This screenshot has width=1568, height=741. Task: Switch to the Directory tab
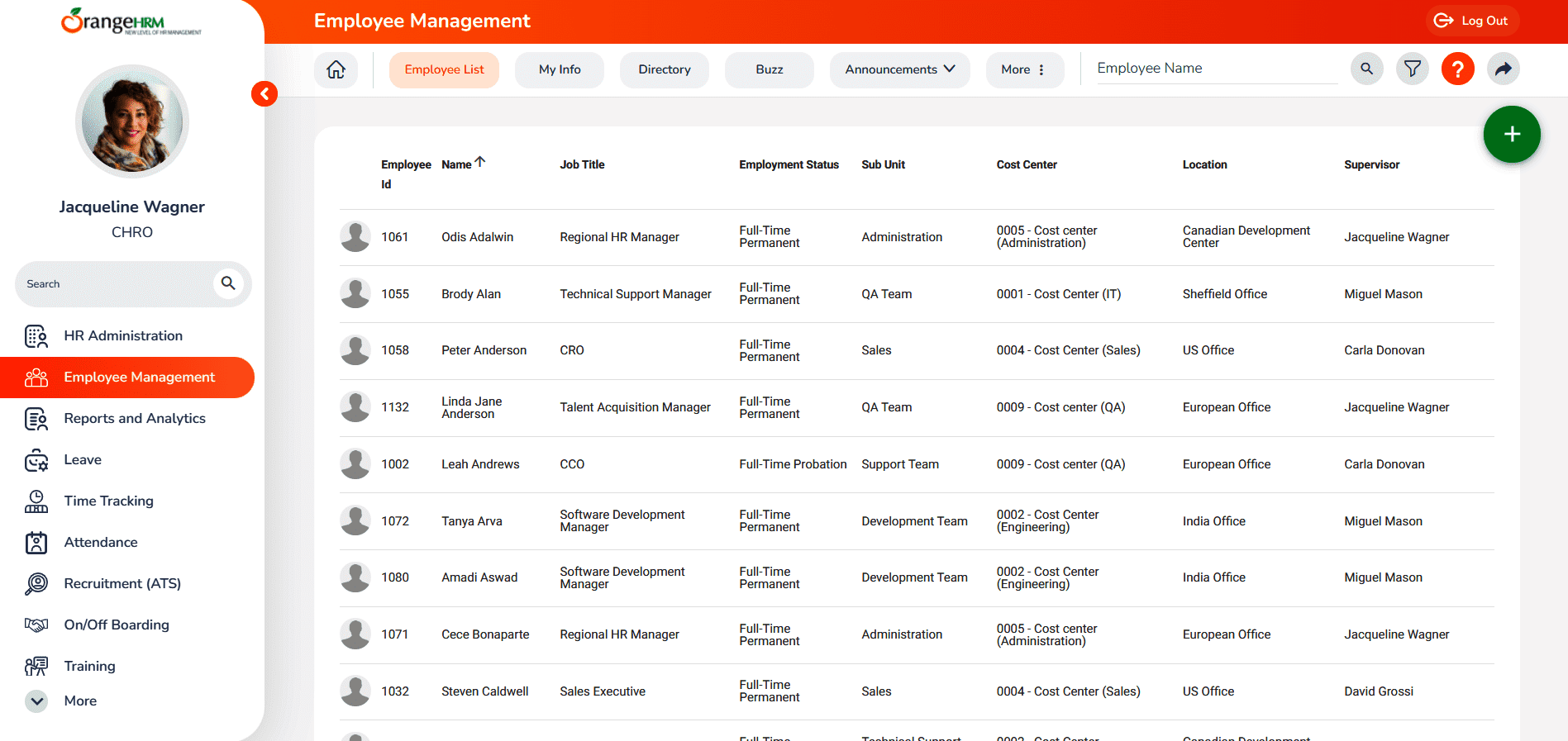(664, 69)
